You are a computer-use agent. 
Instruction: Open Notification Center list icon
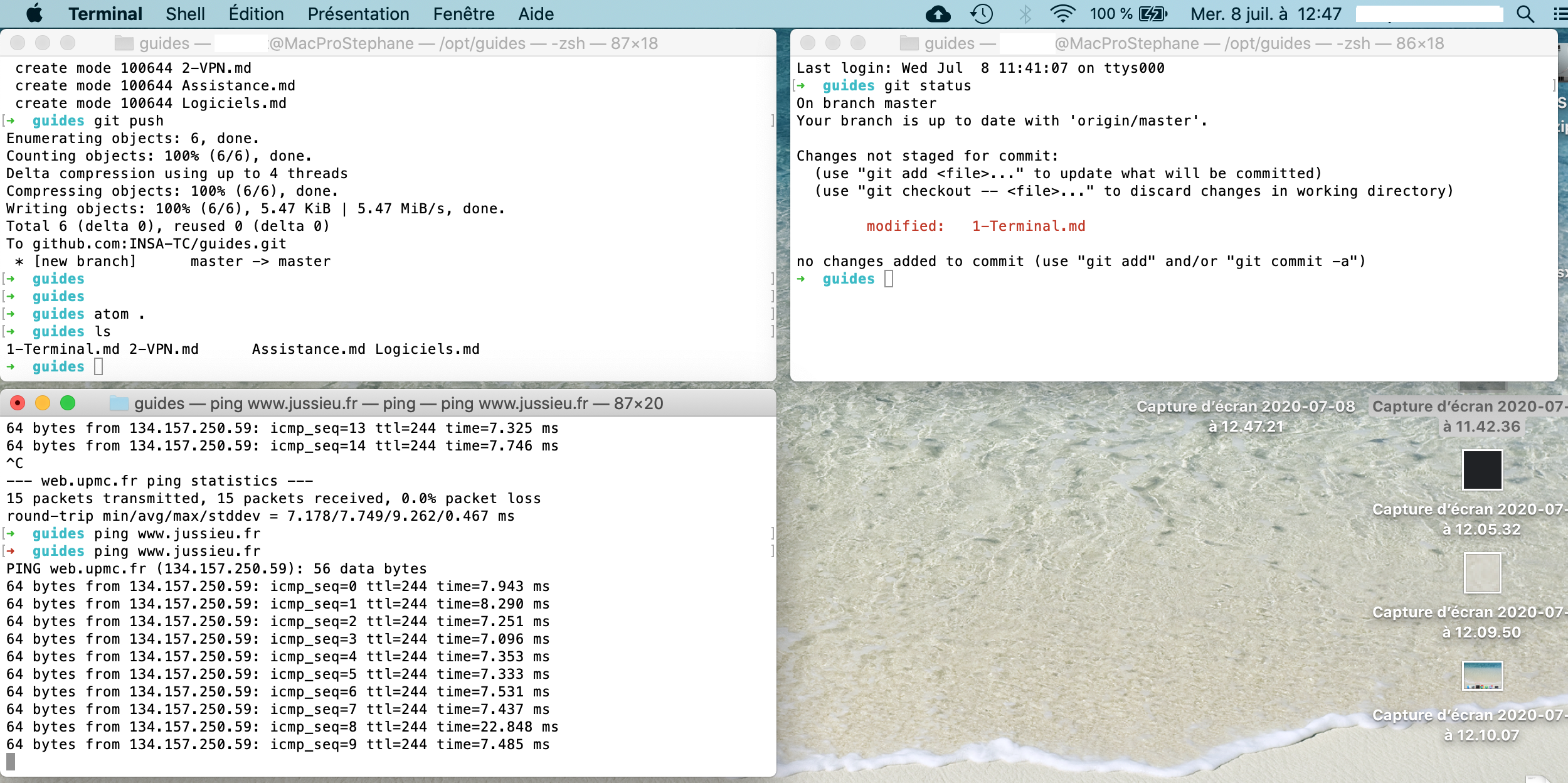point(1560,14)
